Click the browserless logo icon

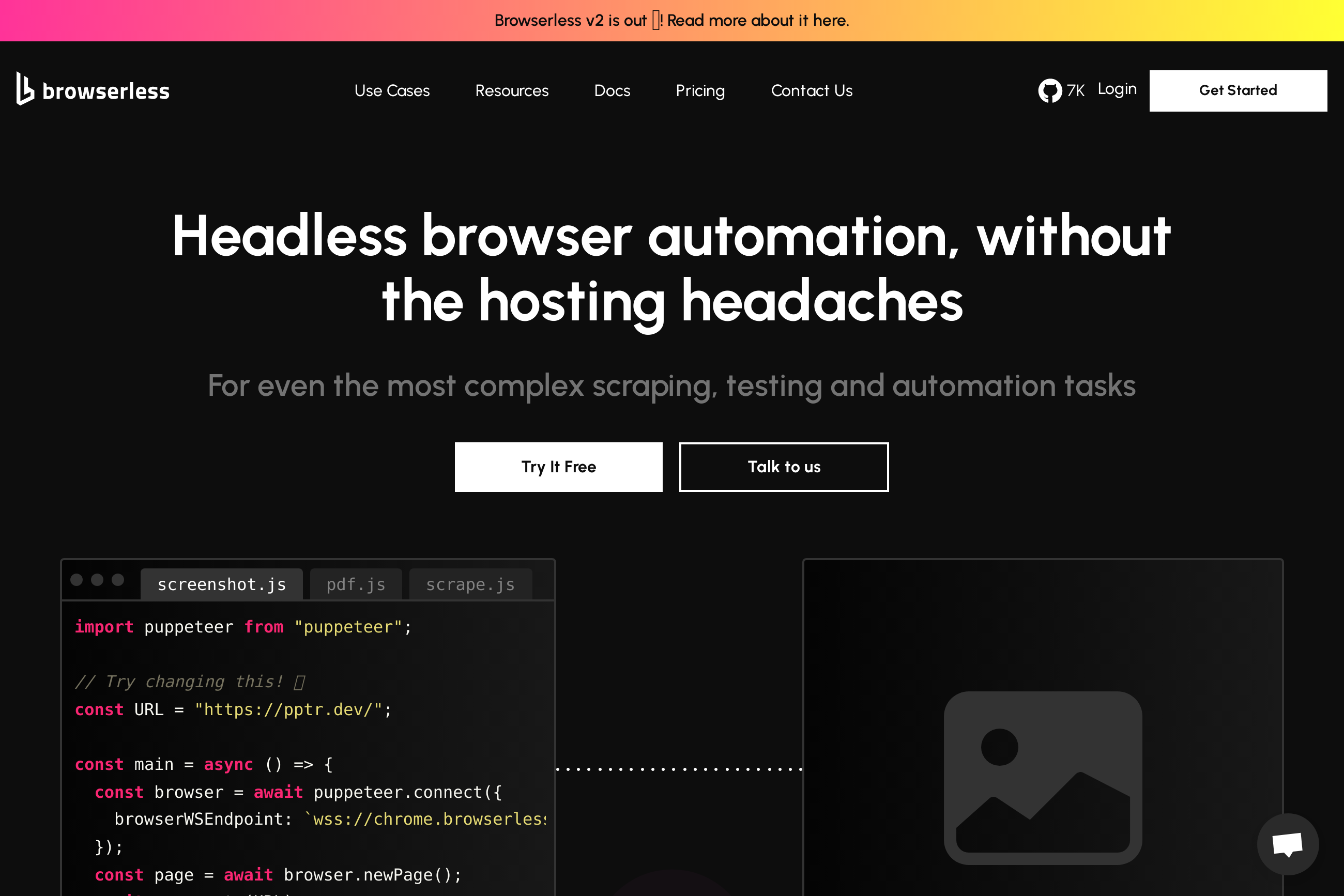pos(25,89)
